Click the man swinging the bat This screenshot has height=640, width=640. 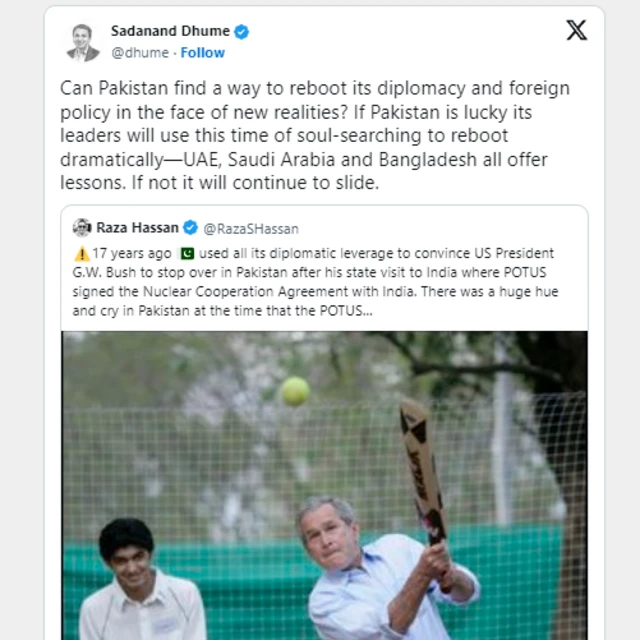pyautogui.click(x=360, y=570)
